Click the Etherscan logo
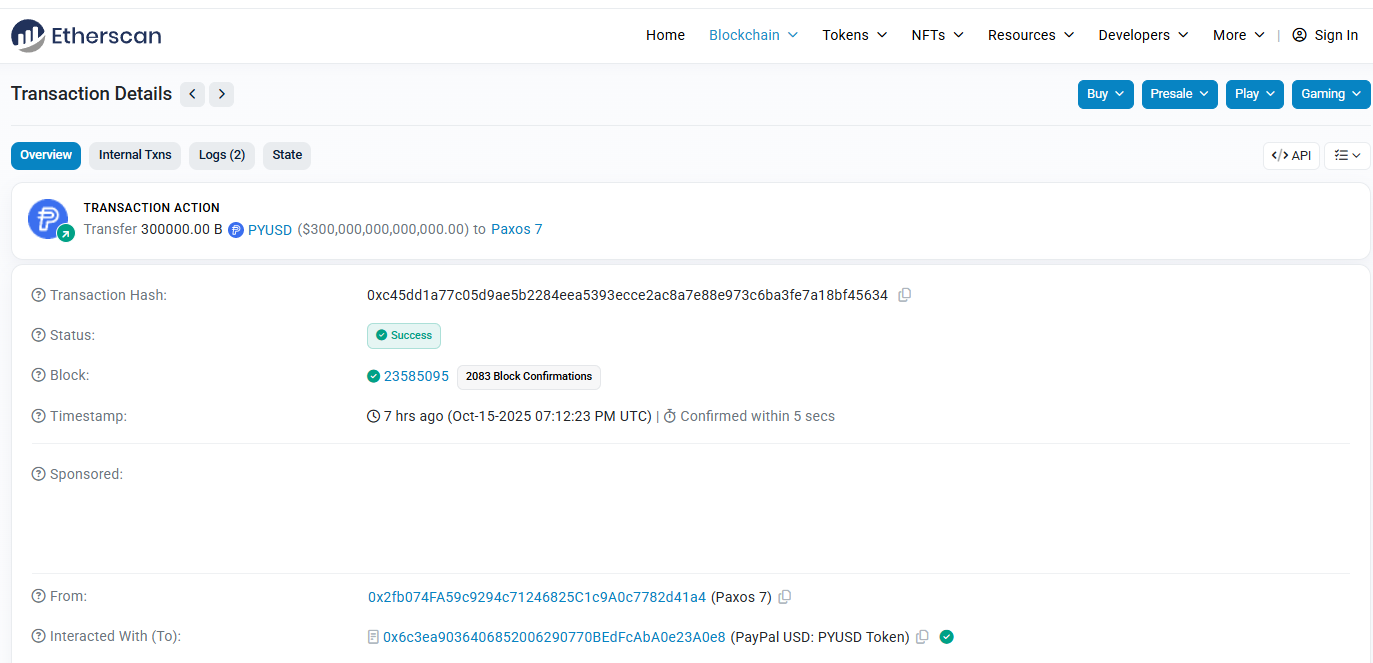The image size is (1373, 663). [x=86, y=35]
